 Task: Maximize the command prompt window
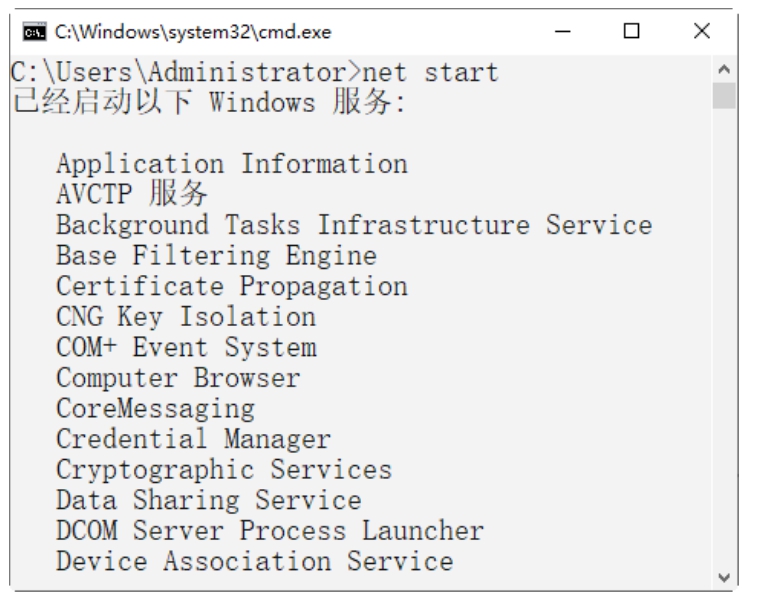point(632,33)
